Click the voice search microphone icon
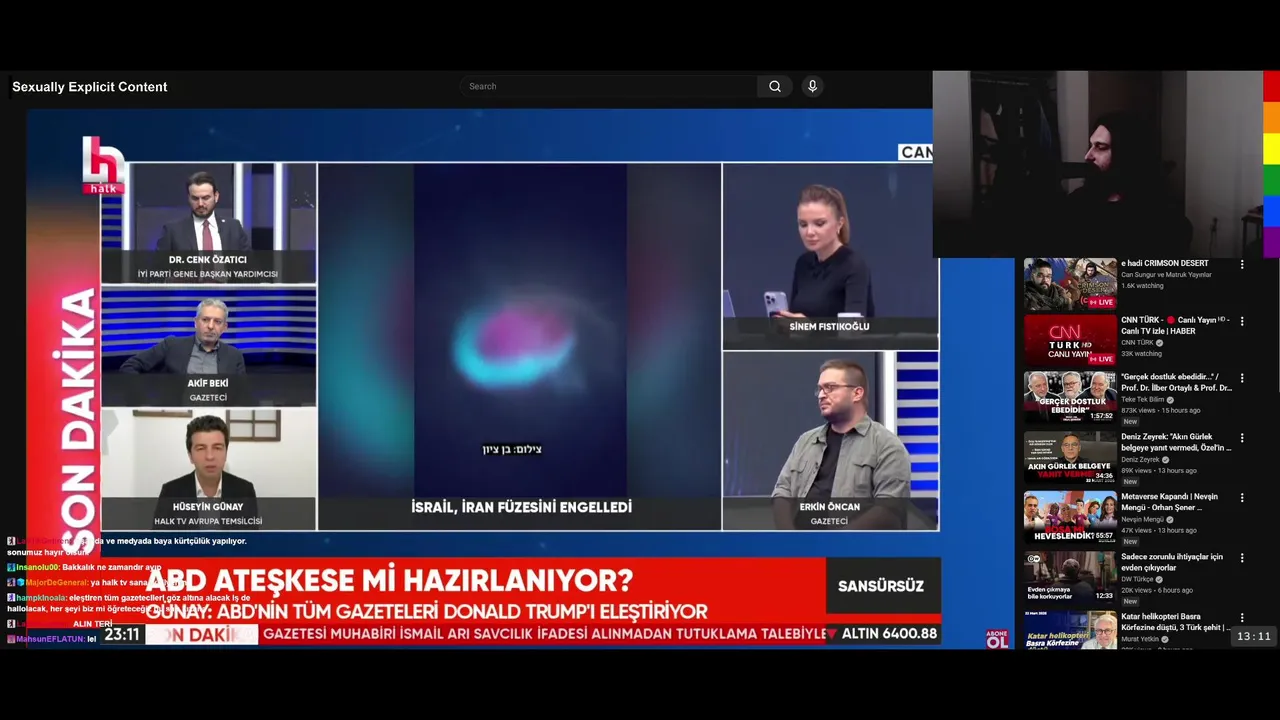The image size is (1280, 720). click(x=812, y=86)
